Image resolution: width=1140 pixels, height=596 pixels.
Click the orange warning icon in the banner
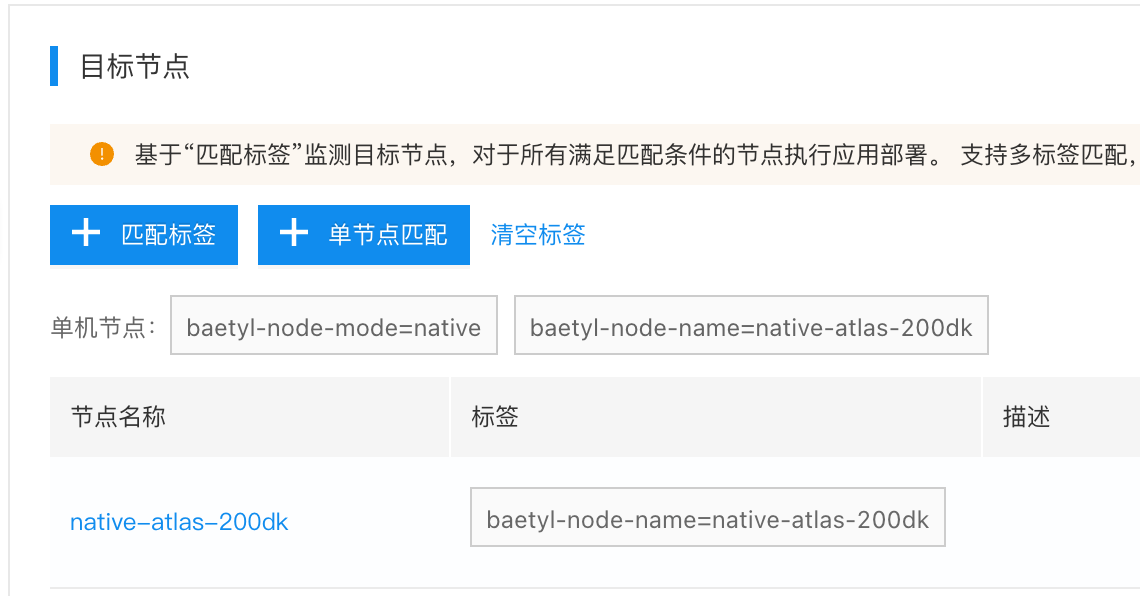click(x=102, y=154)
